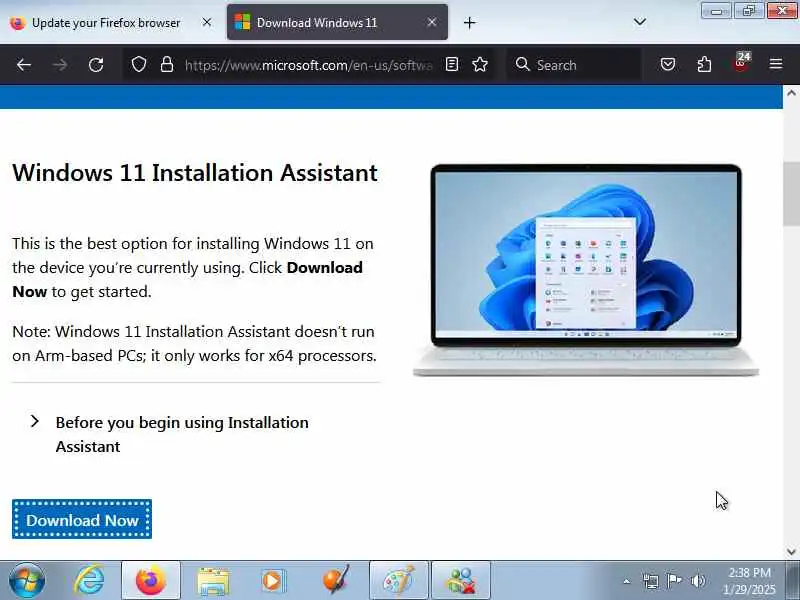800x600 pixels.
Task: Click the Windows 11 Installation Assistant heading
Action: 195,172
